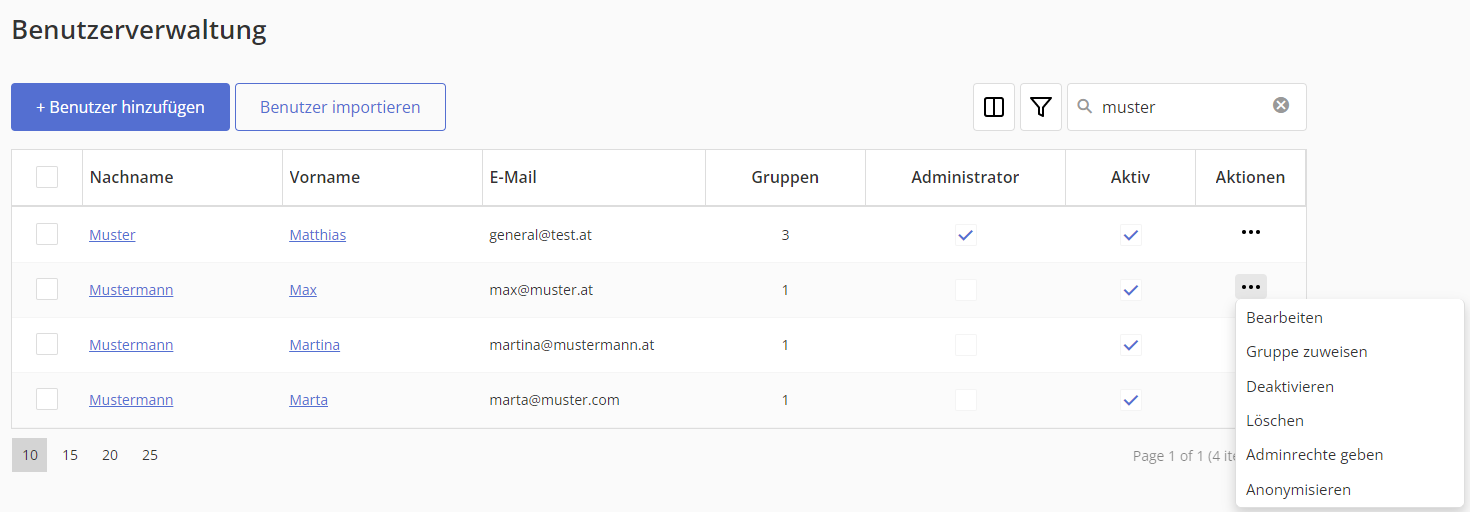The height and width of the screenshot is (512, 1470).
Task: Close the three-dot menu for Max Mustermann
Action: pyautogui.click(x=1250, y=287)
